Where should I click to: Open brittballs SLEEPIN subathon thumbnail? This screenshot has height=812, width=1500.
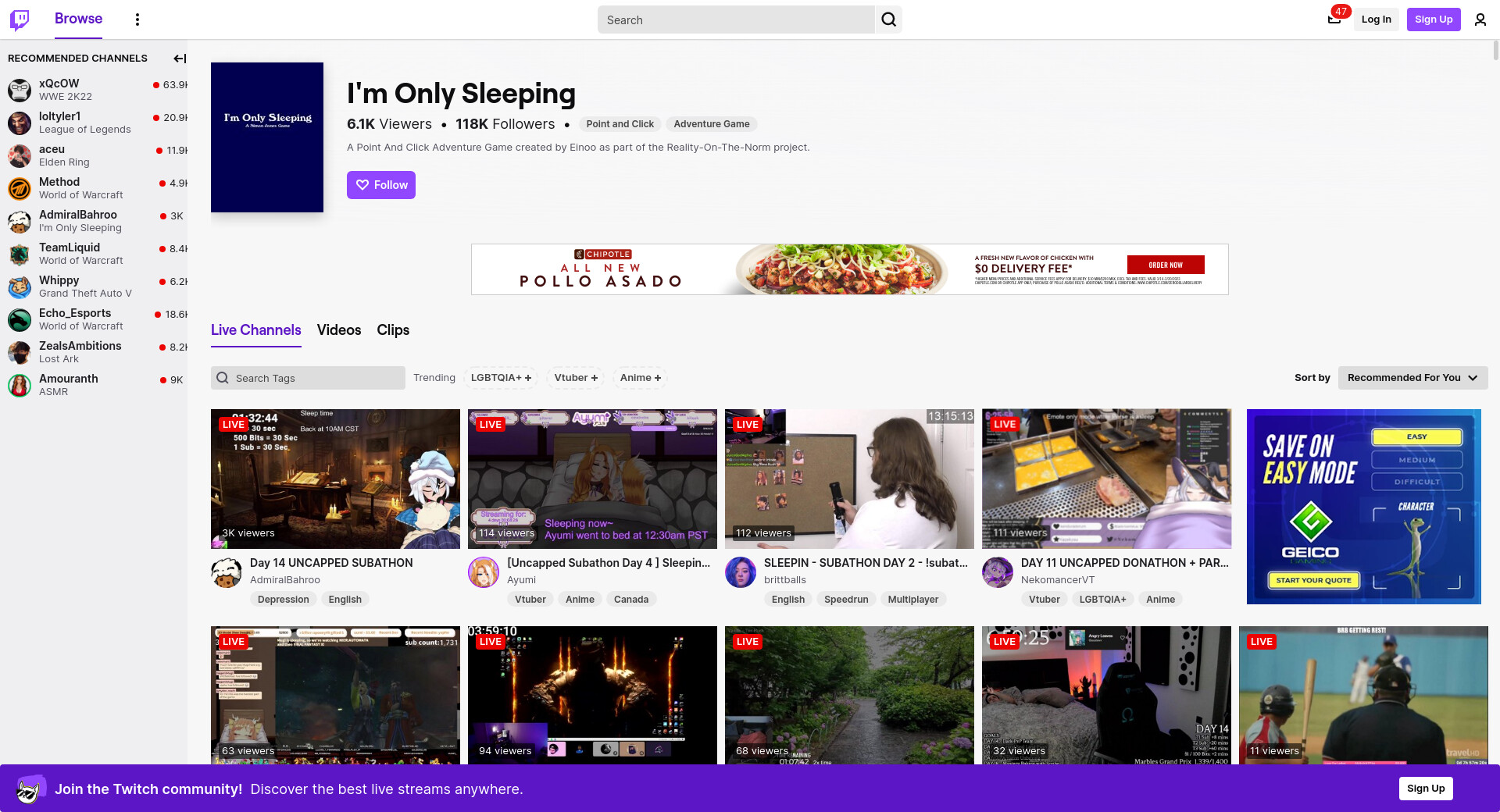pos(849,479)
